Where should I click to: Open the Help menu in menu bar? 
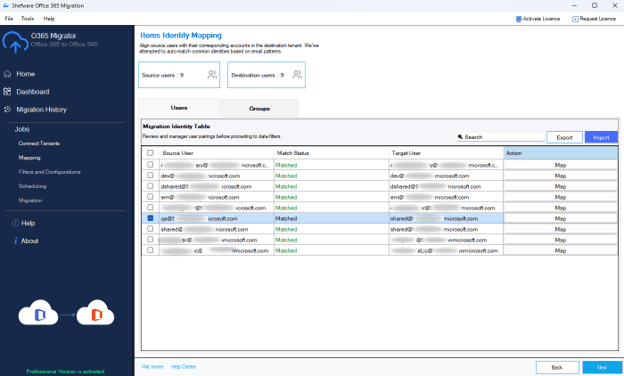click(49, 19)
